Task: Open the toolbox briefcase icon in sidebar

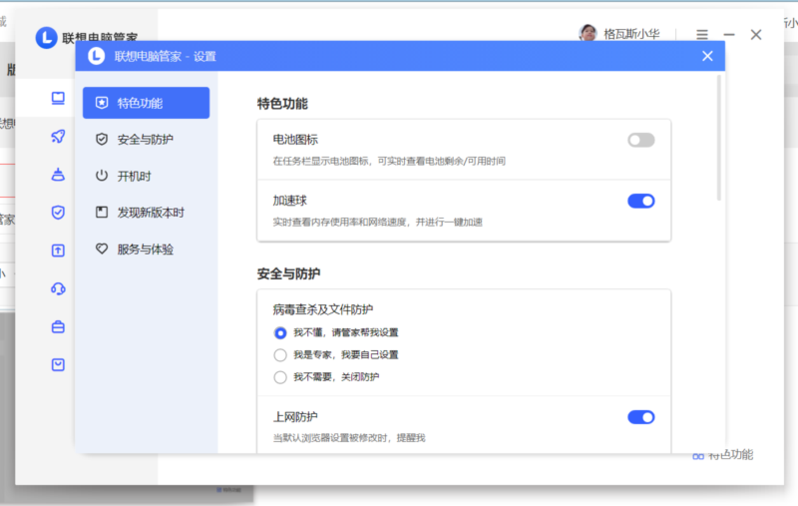Action: pos(58,326)
